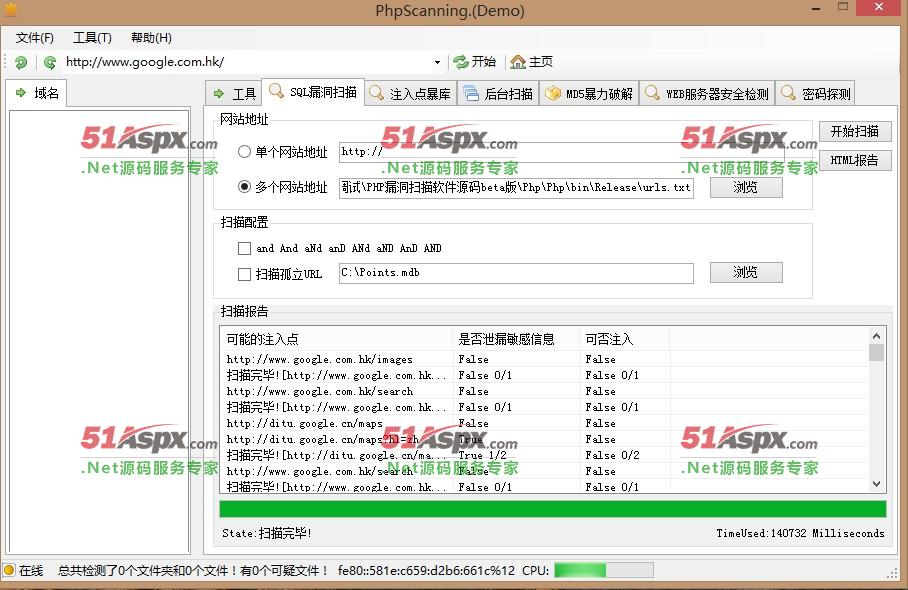Screen dimensions: 908x590
Task: Open the 帮助(H) menu
Action: pos(151,38)
